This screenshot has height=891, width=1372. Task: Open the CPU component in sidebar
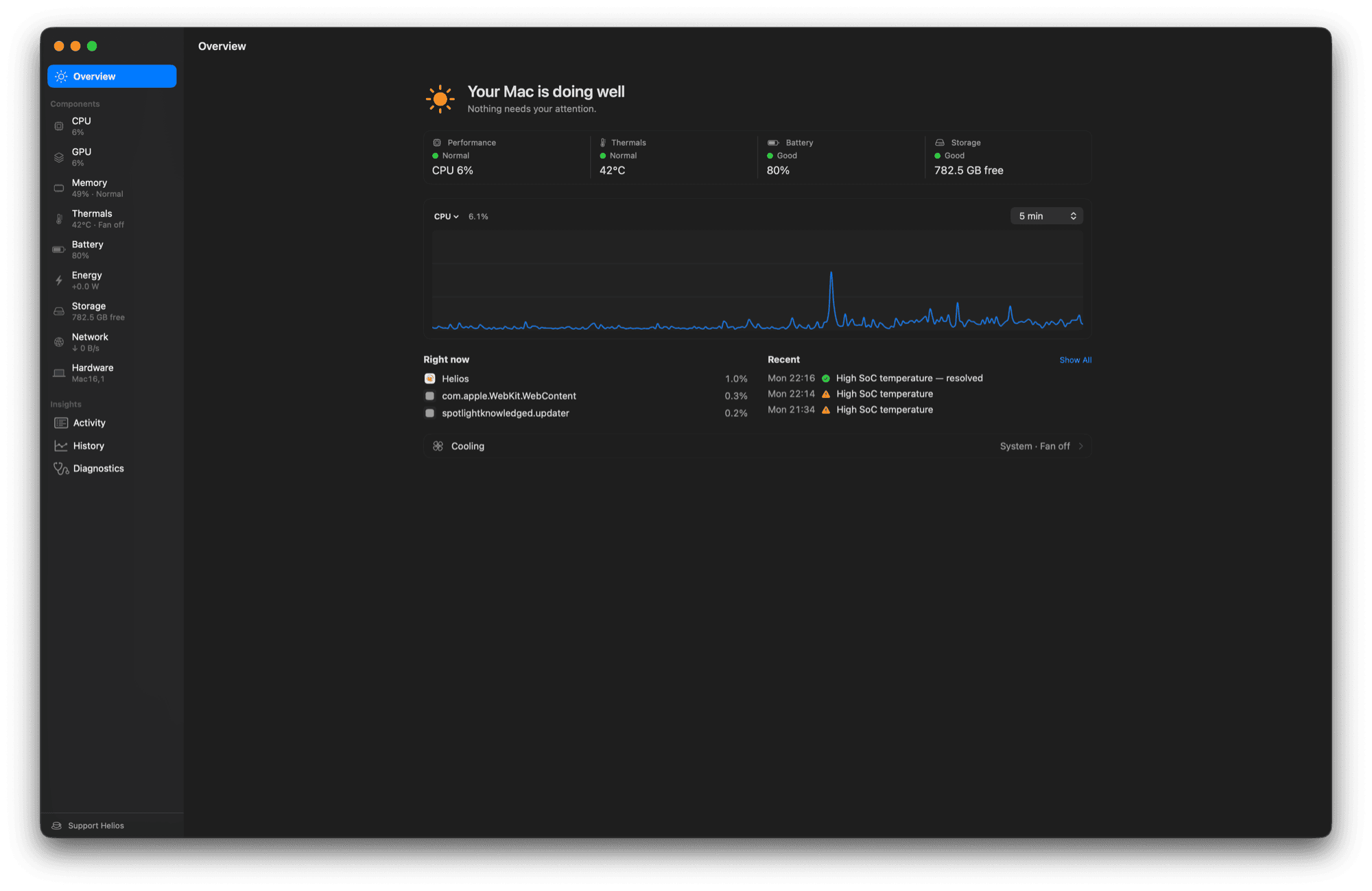click(112, 126)
